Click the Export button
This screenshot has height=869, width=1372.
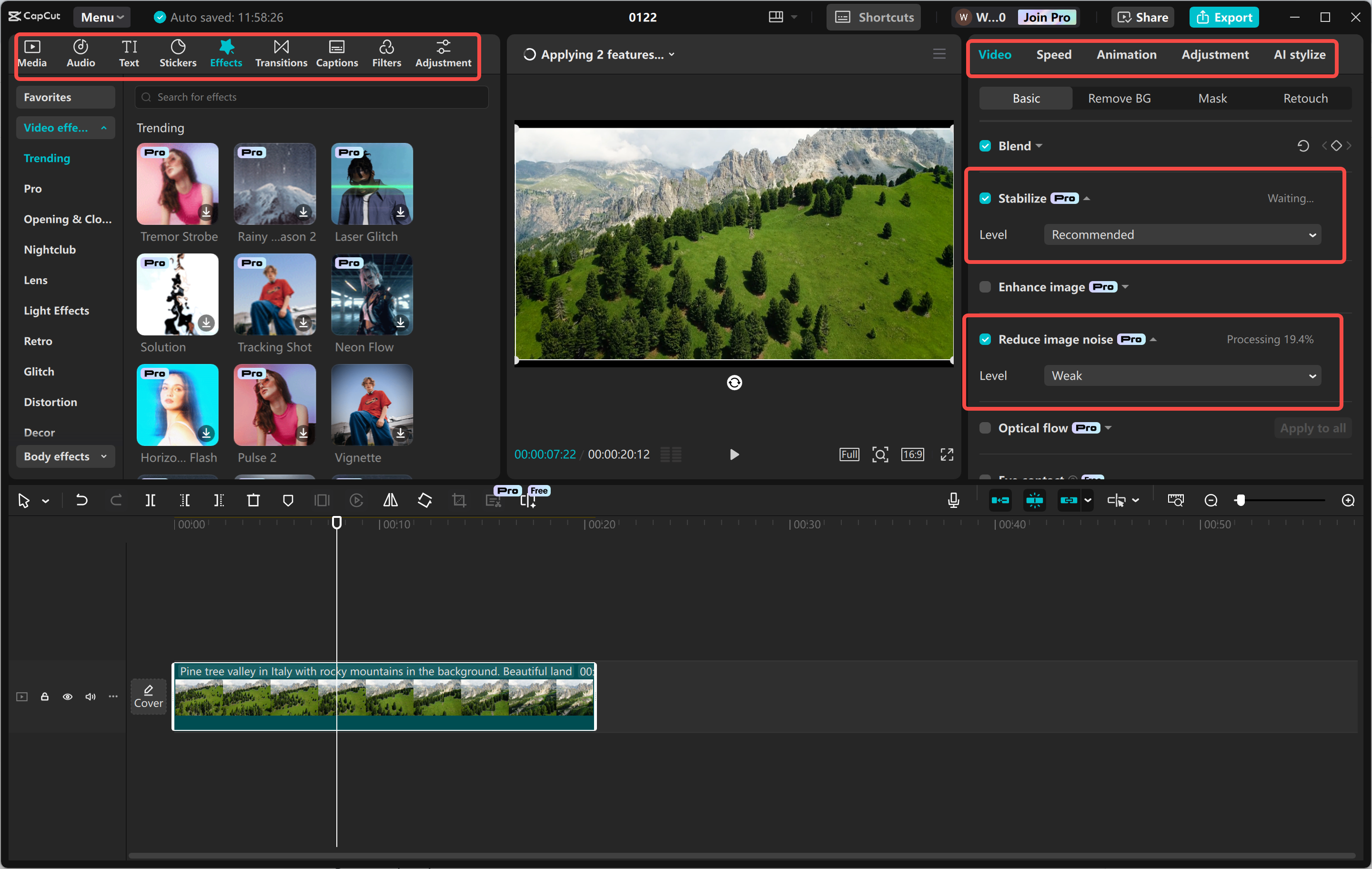coord(1223,17)
